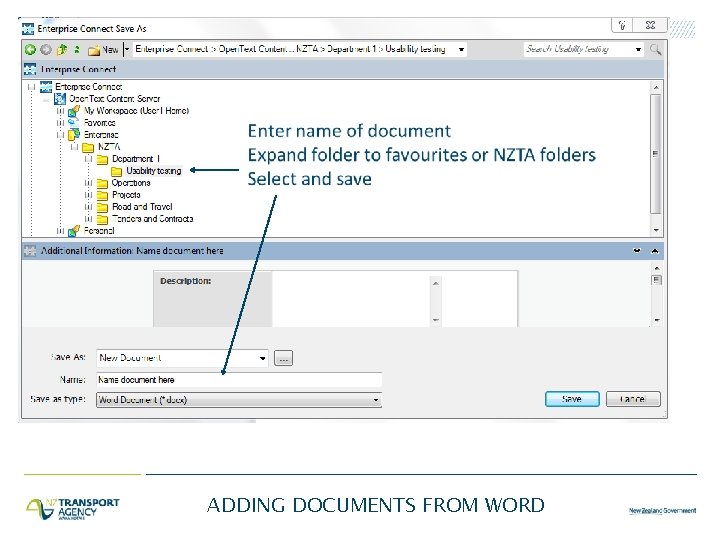This screenshot has height=540, width=720.
Task: Select the Operations folder
Action: 131,183
